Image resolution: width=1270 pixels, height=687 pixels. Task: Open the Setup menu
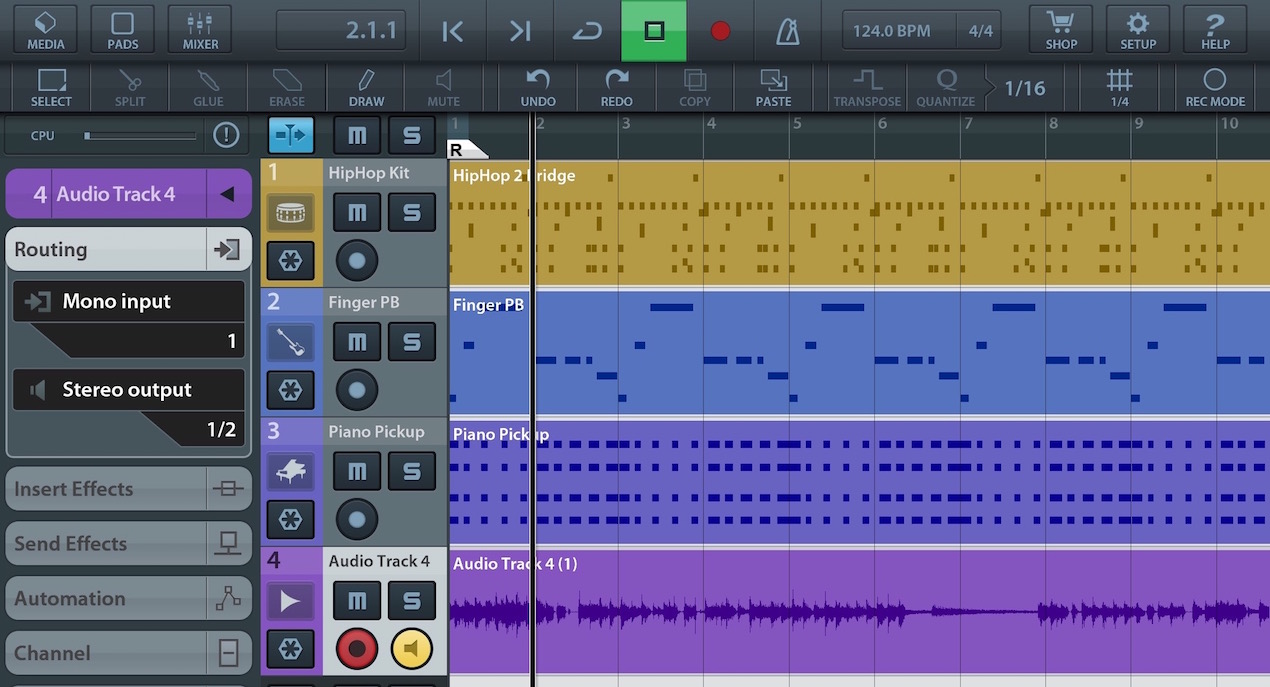(1138, 30)
